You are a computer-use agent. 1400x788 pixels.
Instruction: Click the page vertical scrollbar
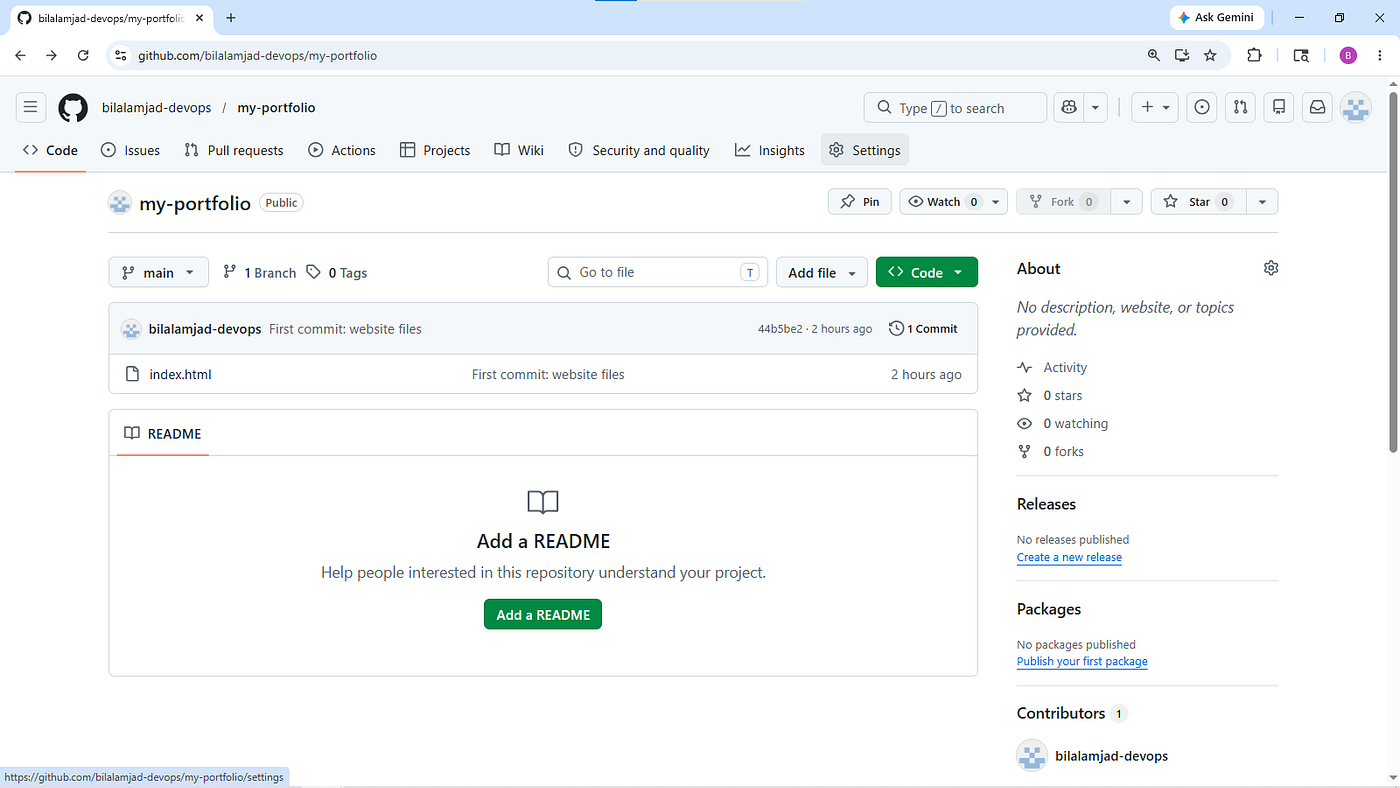click(x=1393, y=270)
